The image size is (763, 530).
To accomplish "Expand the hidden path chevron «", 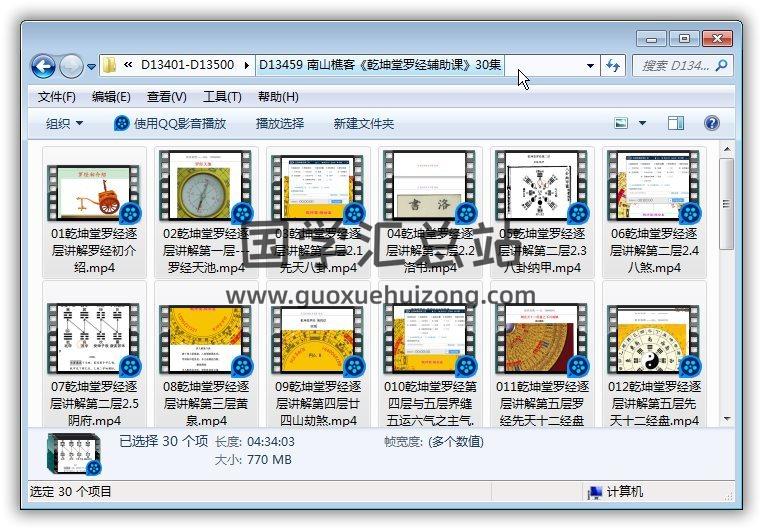I will (x=128, y=65).
